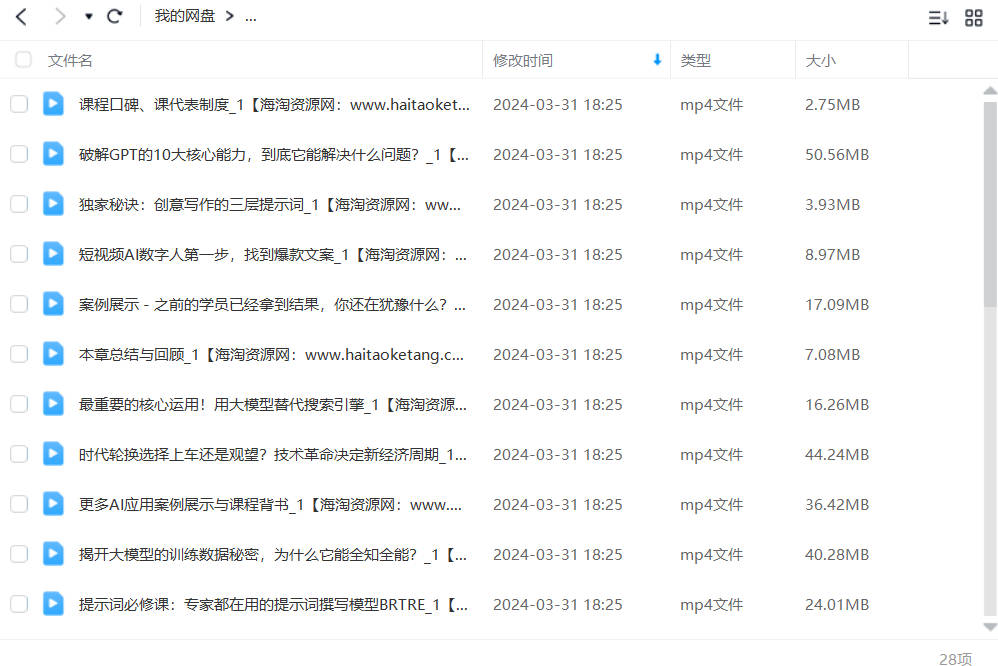Select file name 课程口碑、课代表制度_1

(274, 104)
